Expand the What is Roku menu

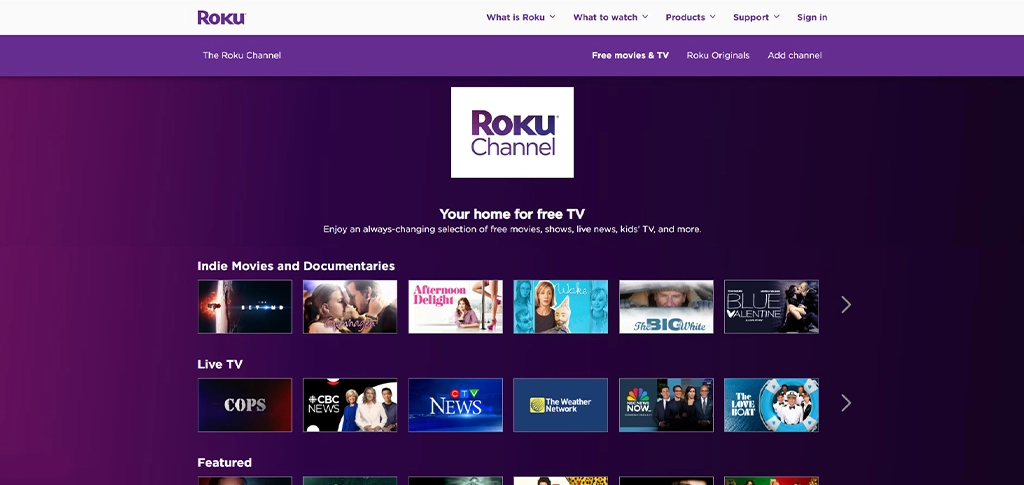point(520,18)
